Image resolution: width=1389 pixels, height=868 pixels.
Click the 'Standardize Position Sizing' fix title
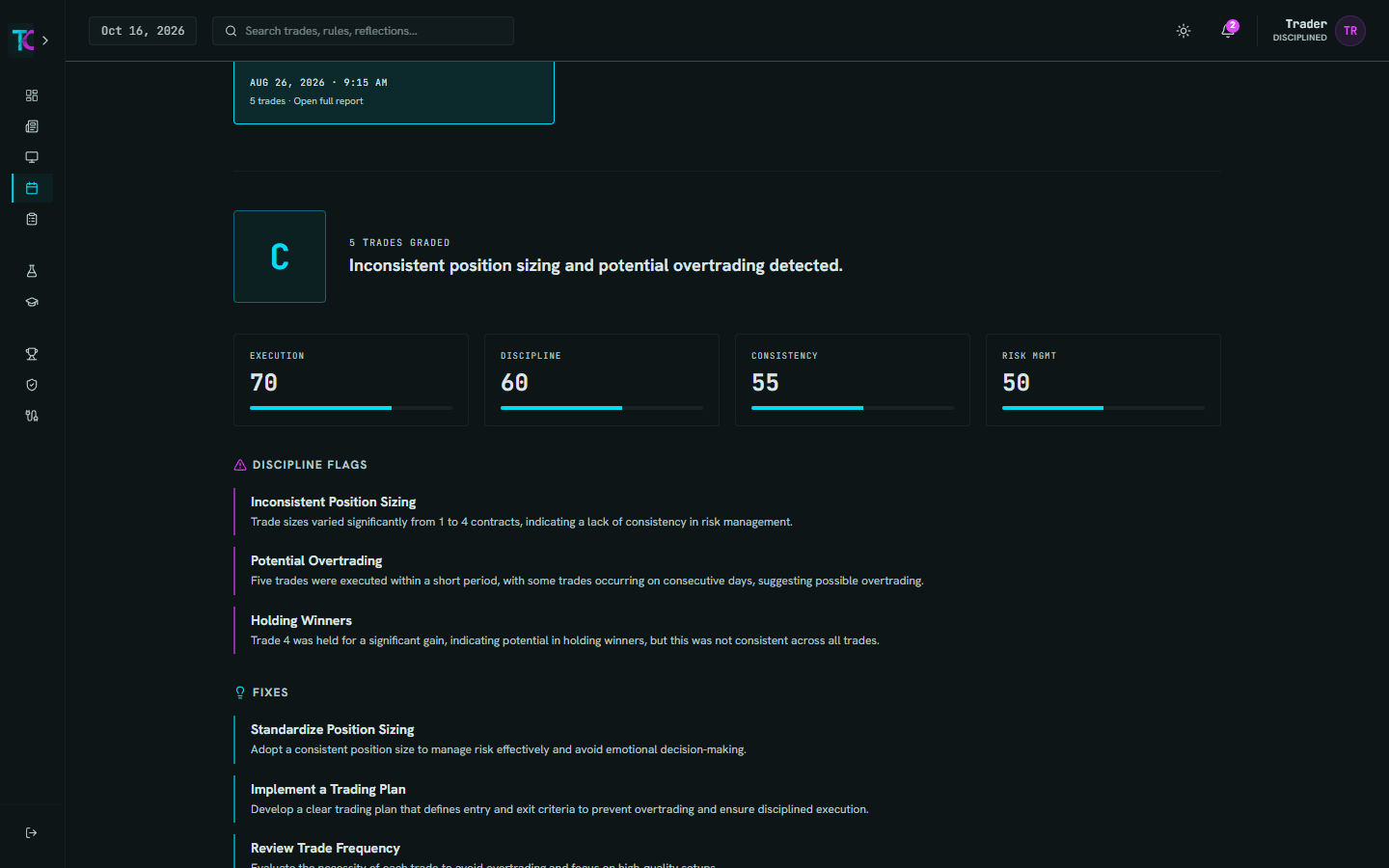[x=332, y=729]
